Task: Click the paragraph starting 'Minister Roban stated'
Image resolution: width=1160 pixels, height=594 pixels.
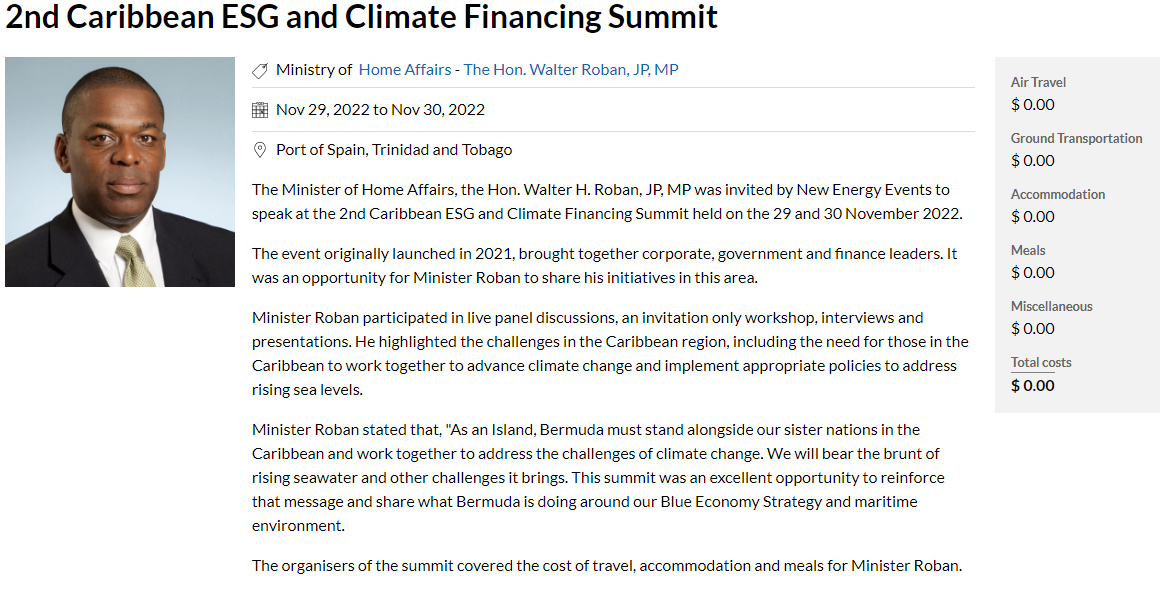Action: point(598,477)
